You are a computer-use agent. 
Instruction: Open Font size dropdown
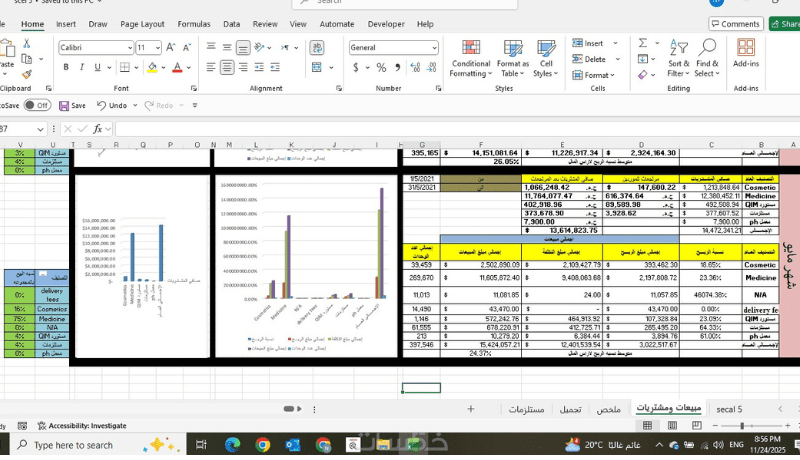[x=157, y=47]
